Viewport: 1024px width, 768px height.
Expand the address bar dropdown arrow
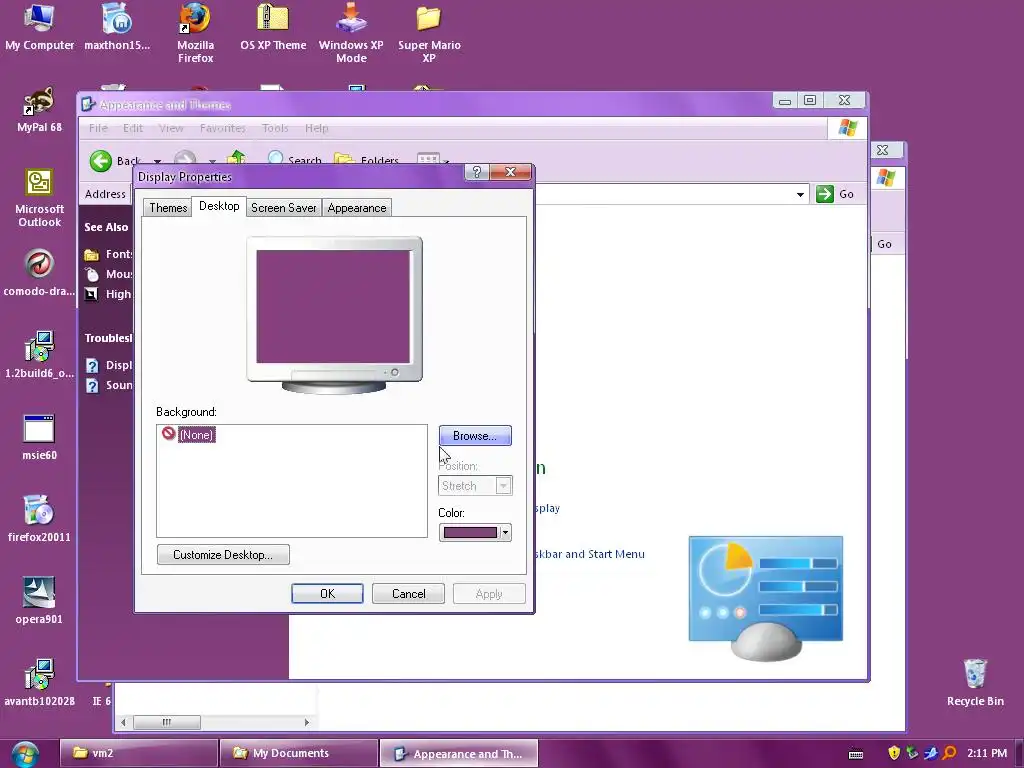800,195
